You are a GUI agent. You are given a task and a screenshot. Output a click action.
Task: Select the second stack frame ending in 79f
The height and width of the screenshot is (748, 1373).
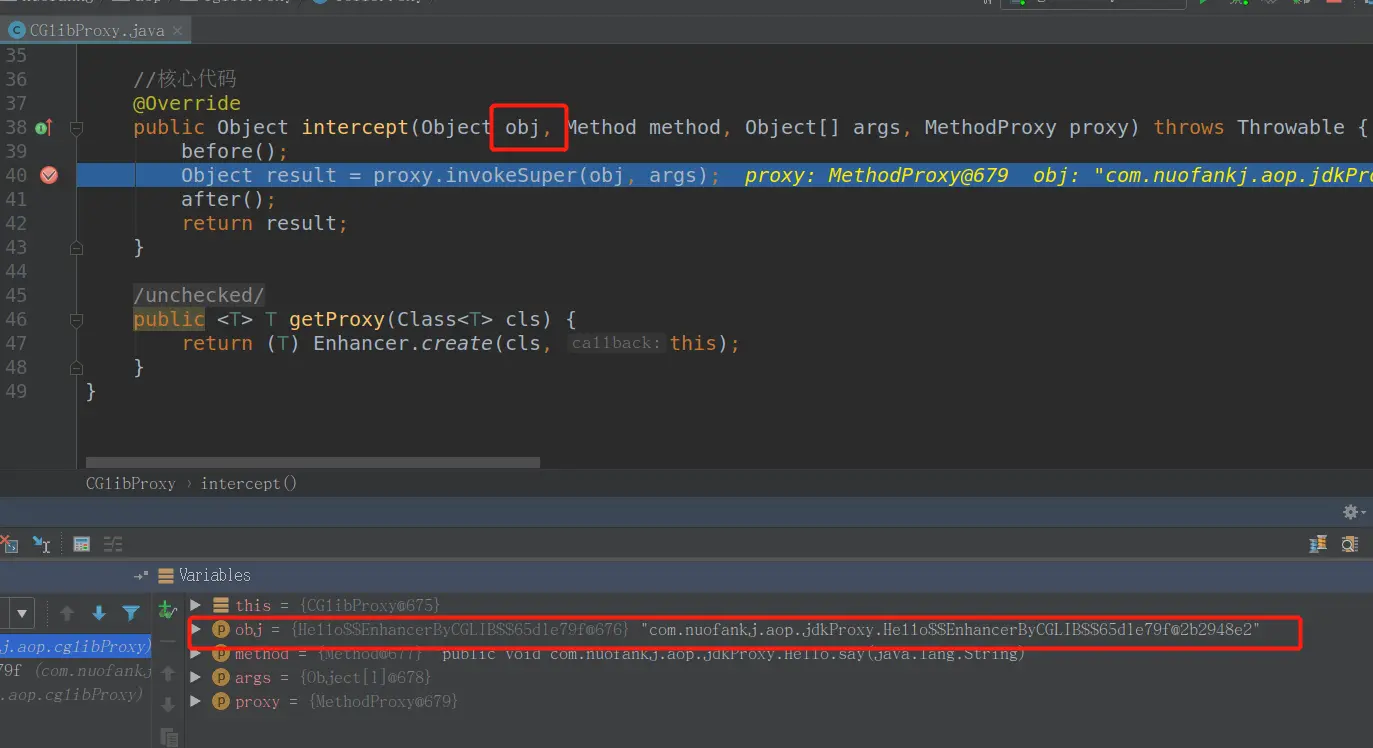tap(76, 671)
